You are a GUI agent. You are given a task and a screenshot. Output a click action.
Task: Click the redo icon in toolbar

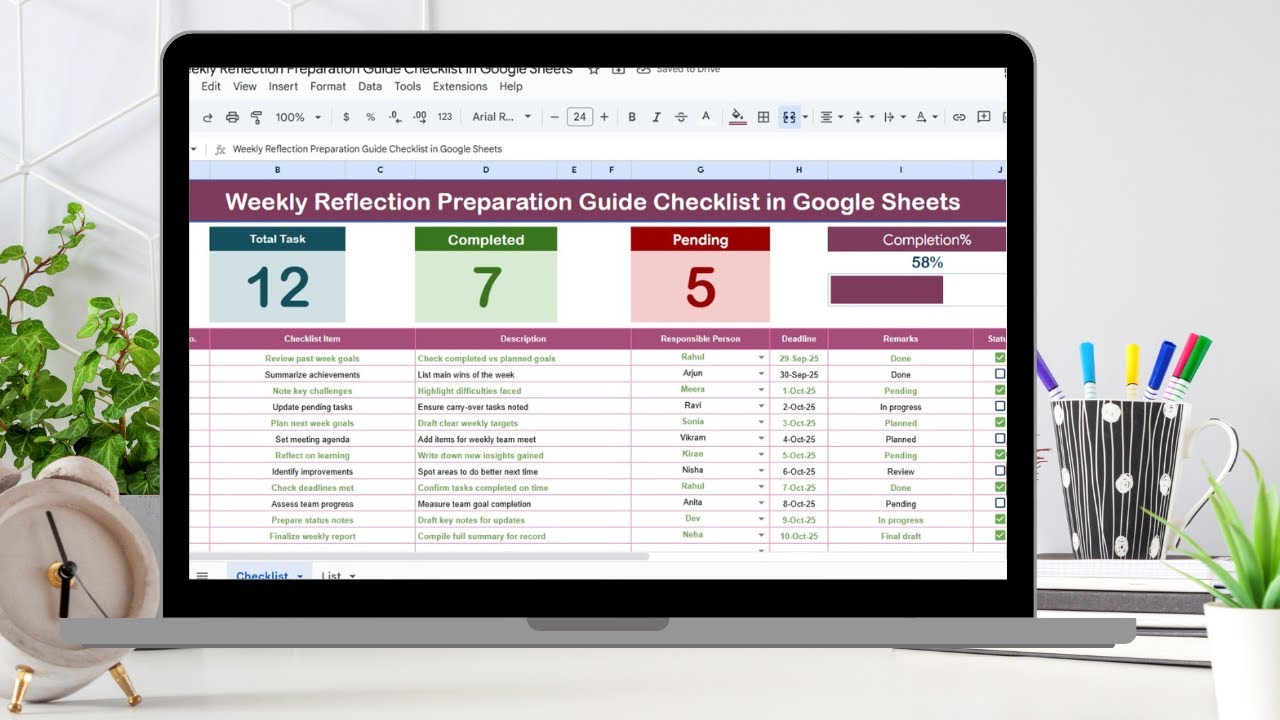(208, 117)
